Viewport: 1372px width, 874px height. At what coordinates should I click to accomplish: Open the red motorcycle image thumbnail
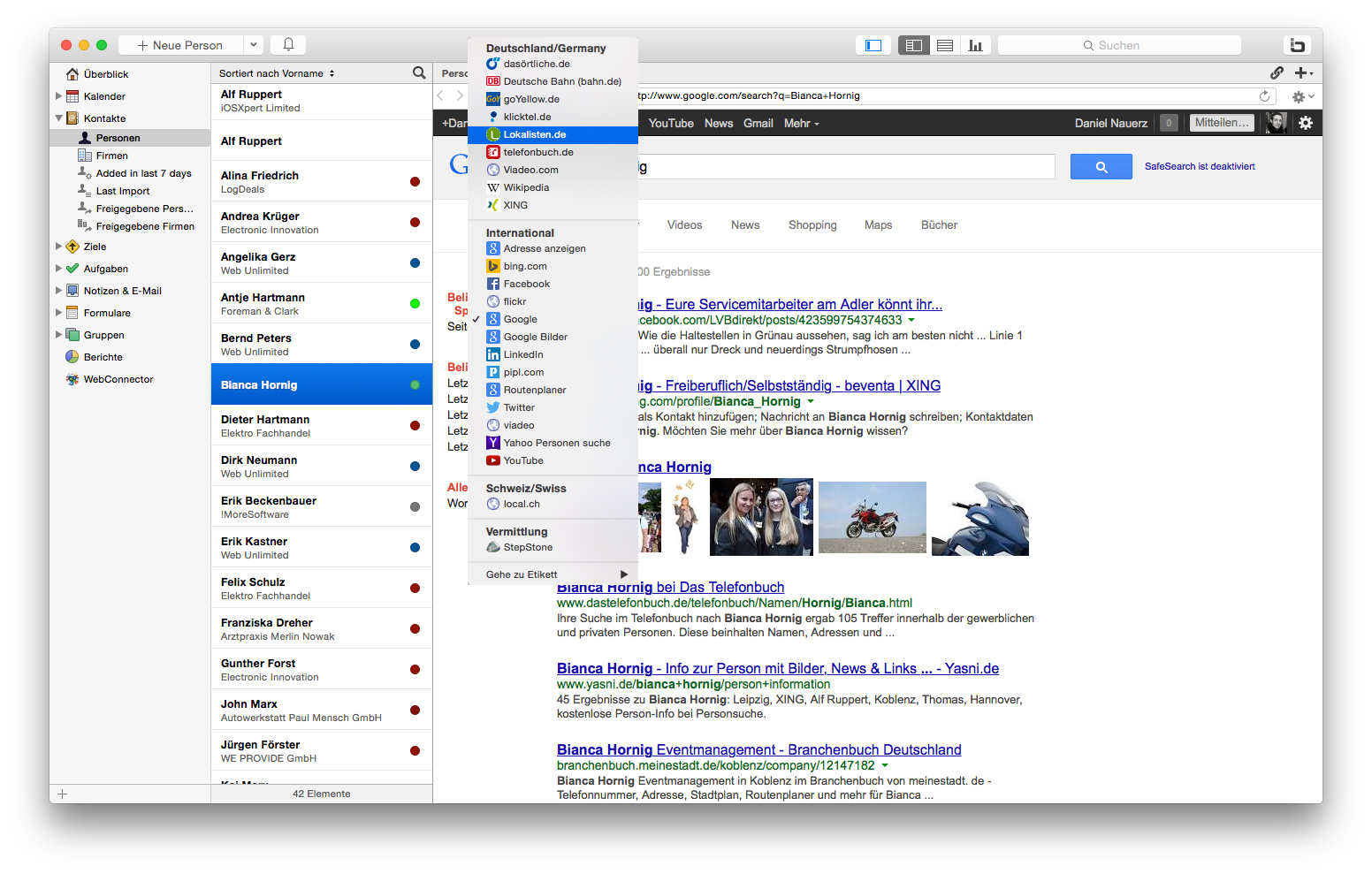coord(873,518)
